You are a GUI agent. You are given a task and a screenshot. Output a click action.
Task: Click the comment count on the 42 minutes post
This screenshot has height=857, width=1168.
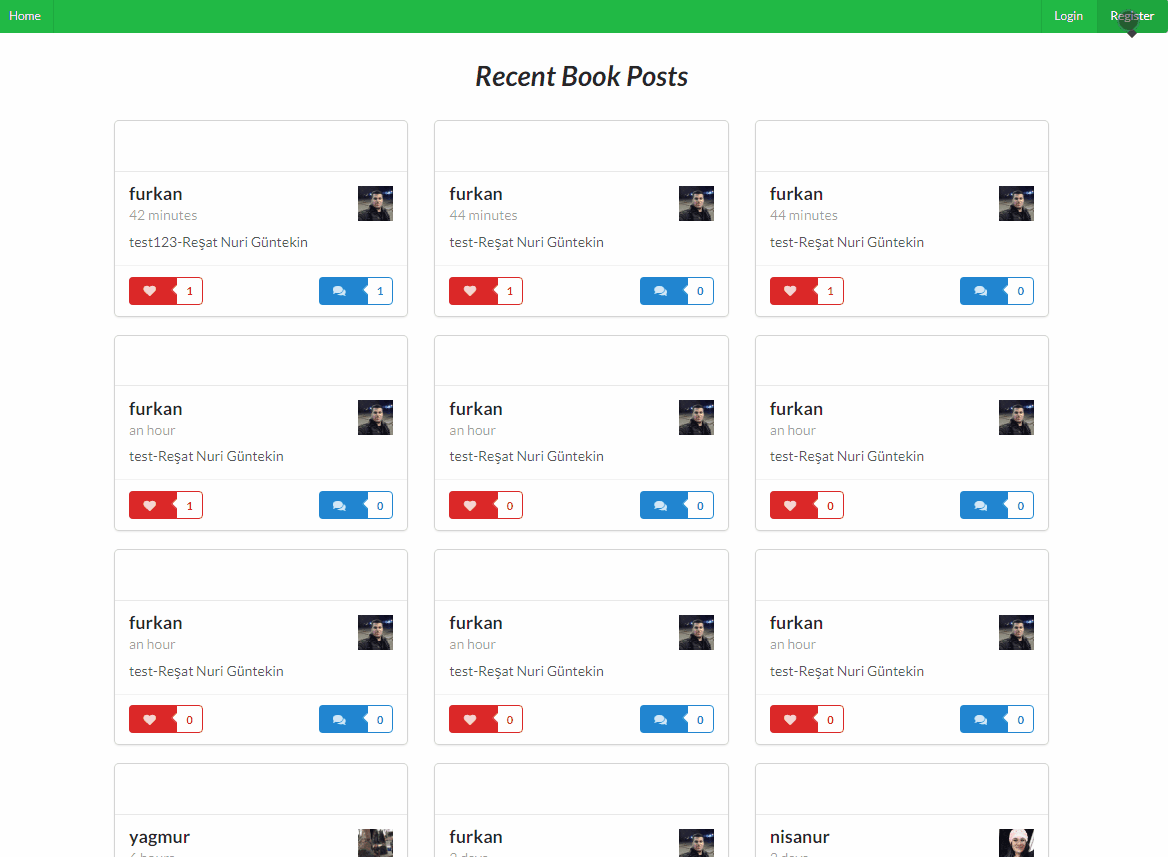tap(380, 291)
